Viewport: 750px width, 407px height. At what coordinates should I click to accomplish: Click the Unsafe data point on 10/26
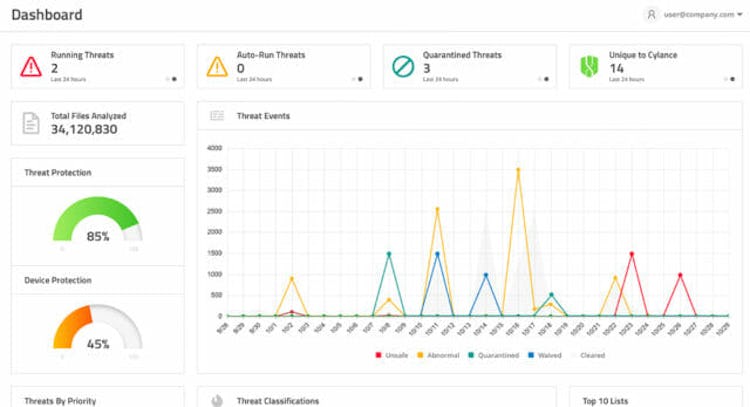point(680,275)
